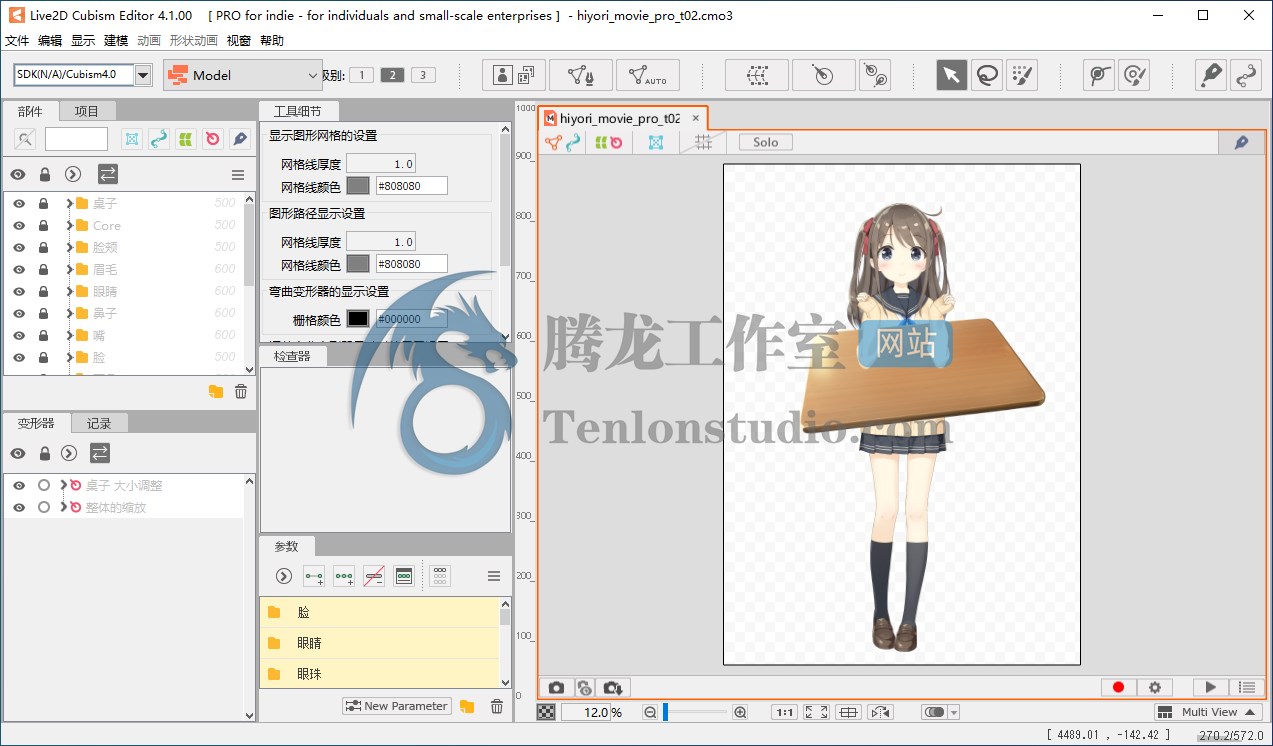Expand the 脸颊 folder
This screenshot has width=1273, height=746.
pos(70,247)
